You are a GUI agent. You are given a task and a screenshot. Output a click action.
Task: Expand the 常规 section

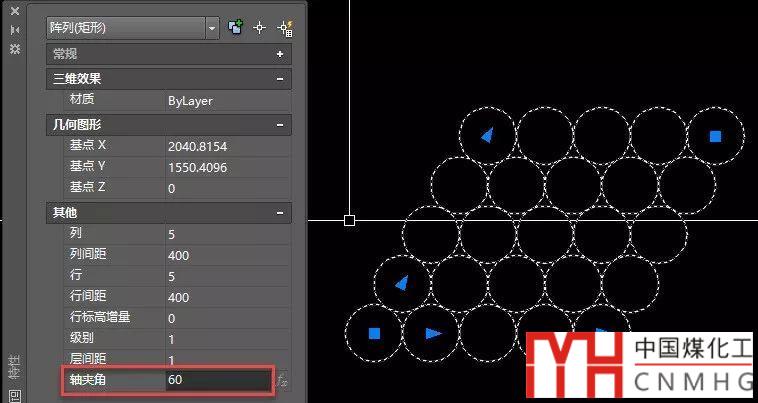click(280, 54)
